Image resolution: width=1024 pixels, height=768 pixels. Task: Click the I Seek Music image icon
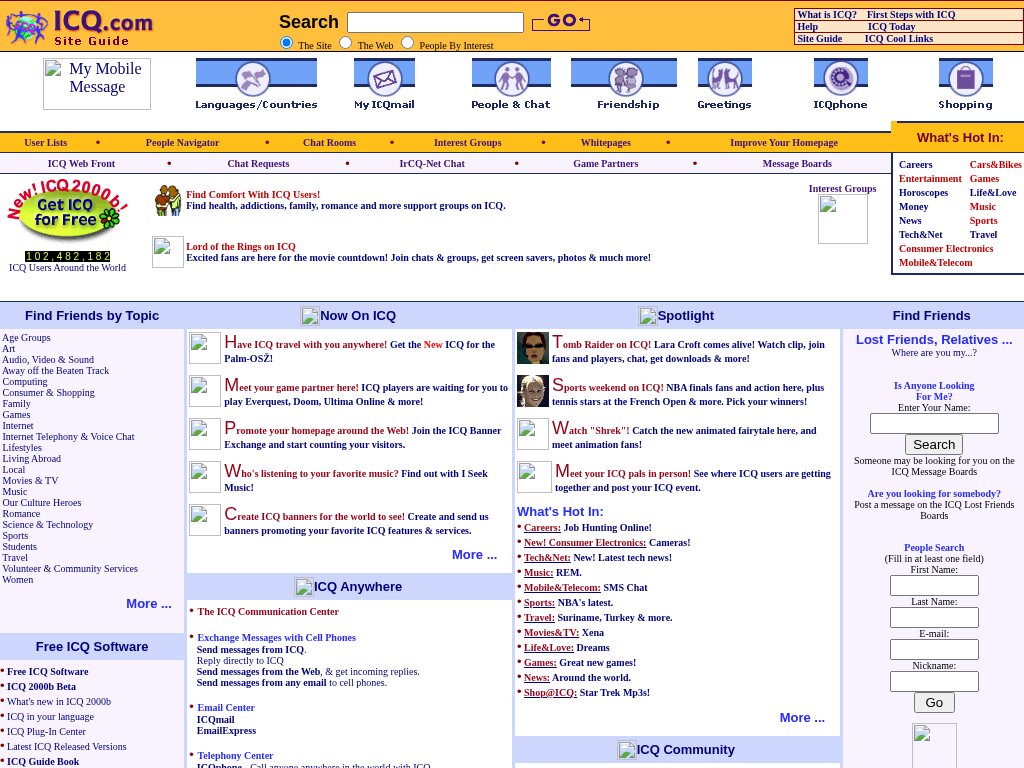point(205,477)
